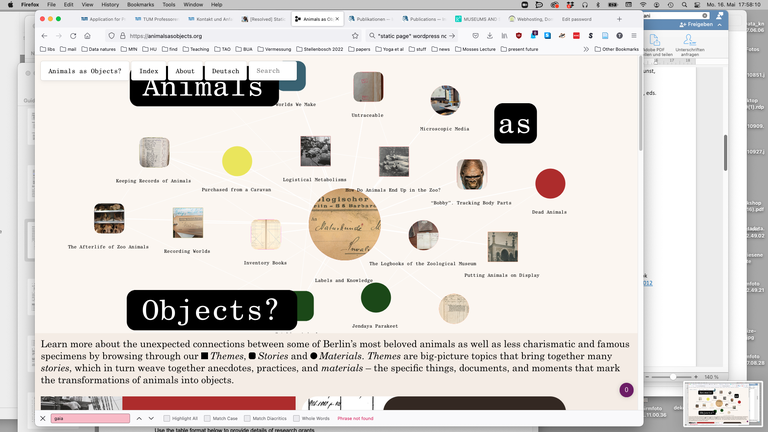Open the dark circular extension icon

click(620, 36)
